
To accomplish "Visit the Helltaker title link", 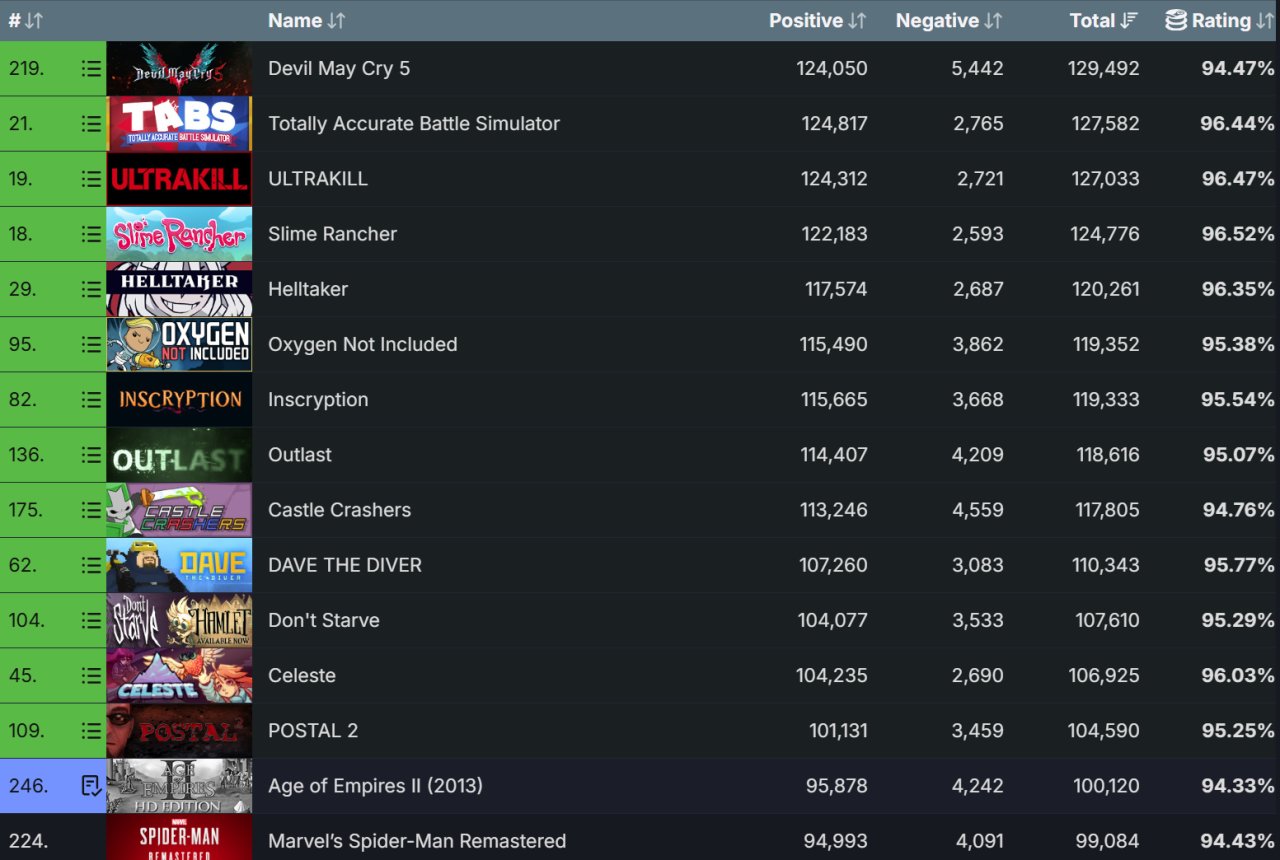I will pyautogui.click(x=308, y=289).
